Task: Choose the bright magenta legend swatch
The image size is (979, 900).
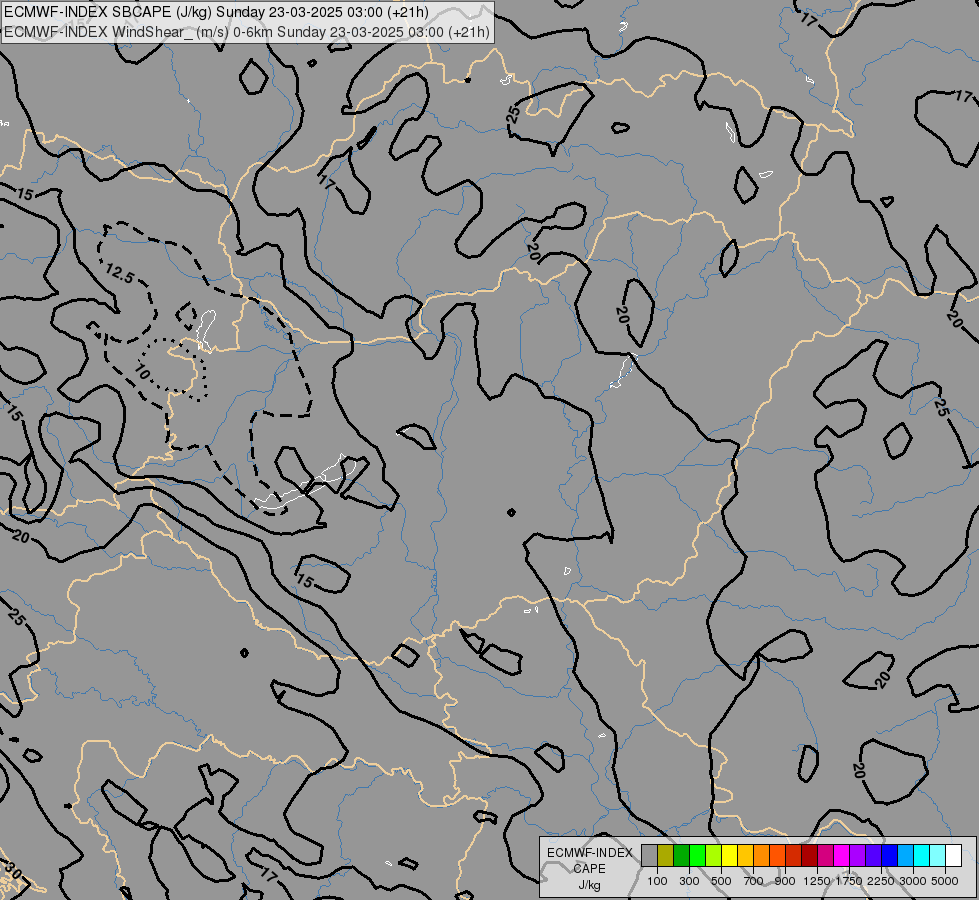Action: [x=841, y=855]
